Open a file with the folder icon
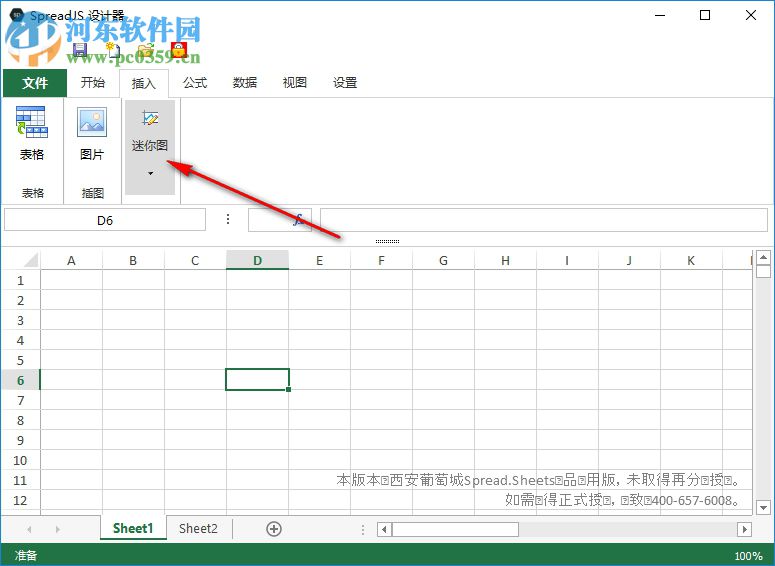The height and width of the screenshot is (566, 775). (x=146, y=50)
